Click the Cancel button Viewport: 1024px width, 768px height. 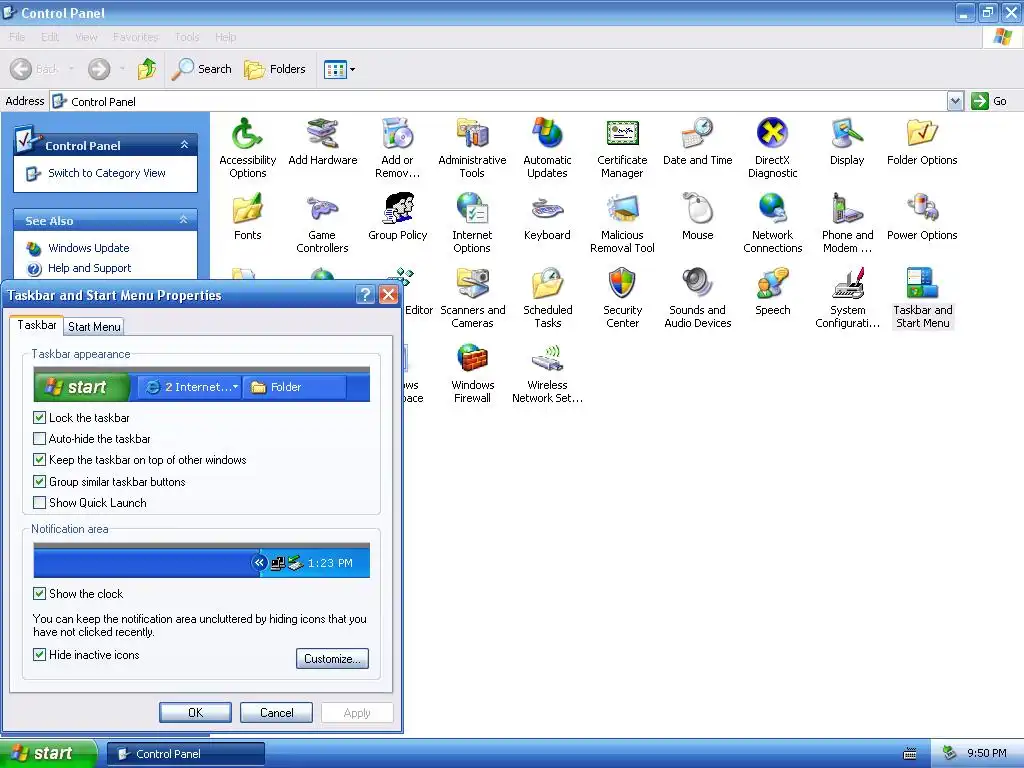coord(276,712)
